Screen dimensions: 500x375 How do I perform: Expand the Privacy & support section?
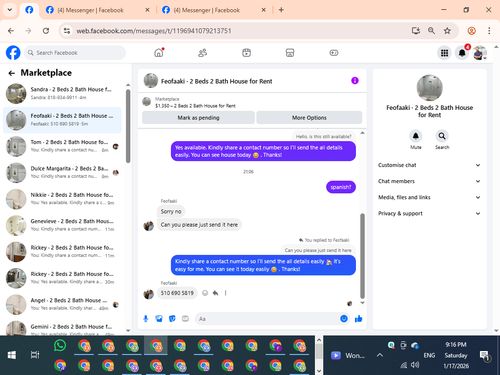click(429, 213)
